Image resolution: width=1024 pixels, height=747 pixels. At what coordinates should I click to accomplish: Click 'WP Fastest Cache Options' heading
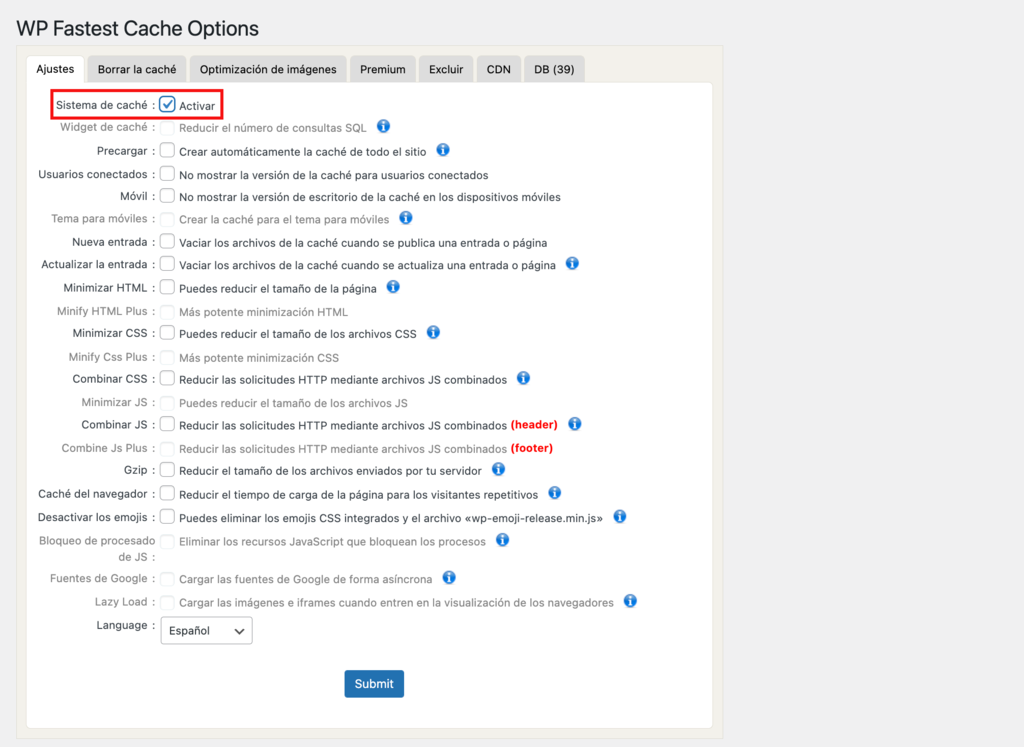pos(137,28)
